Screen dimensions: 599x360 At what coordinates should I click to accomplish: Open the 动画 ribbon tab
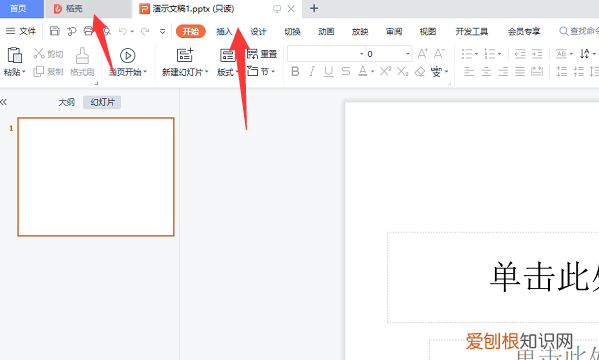pyautogui.click(x=326, y=31)
